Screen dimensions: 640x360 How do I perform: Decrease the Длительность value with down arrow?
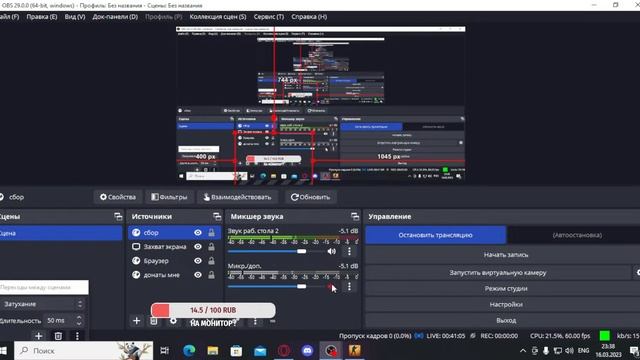click(x=79, y=323)
